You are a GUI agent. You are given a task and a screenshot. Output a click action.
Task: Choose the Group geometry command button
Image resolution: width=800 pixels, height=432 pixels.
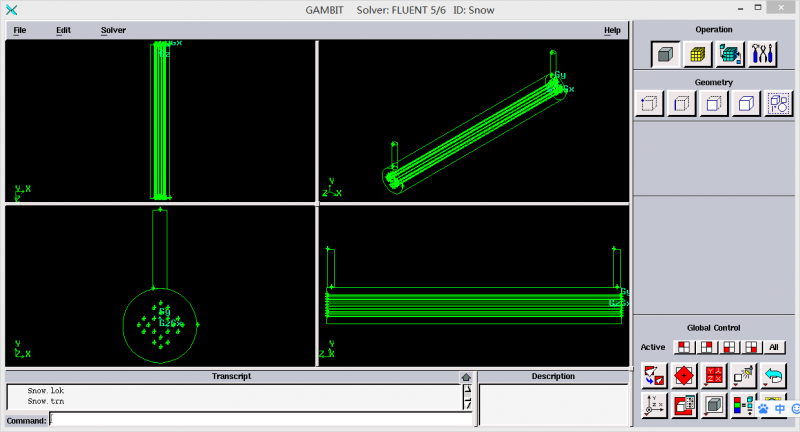coord(779,104)
